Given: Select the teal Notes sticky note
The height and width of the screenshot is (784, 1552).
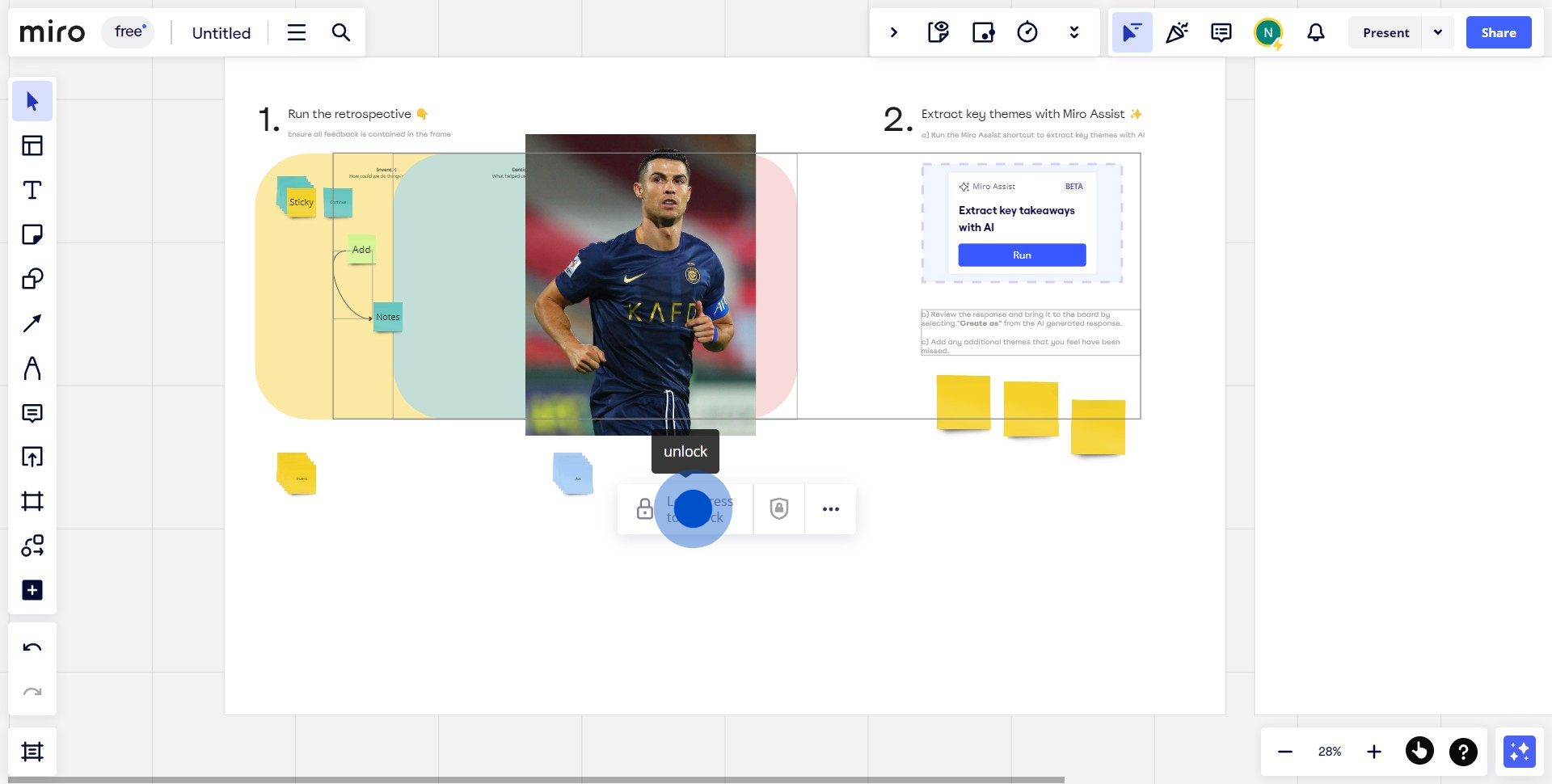Looking at the screenshot, I should [x=388, y=317].
